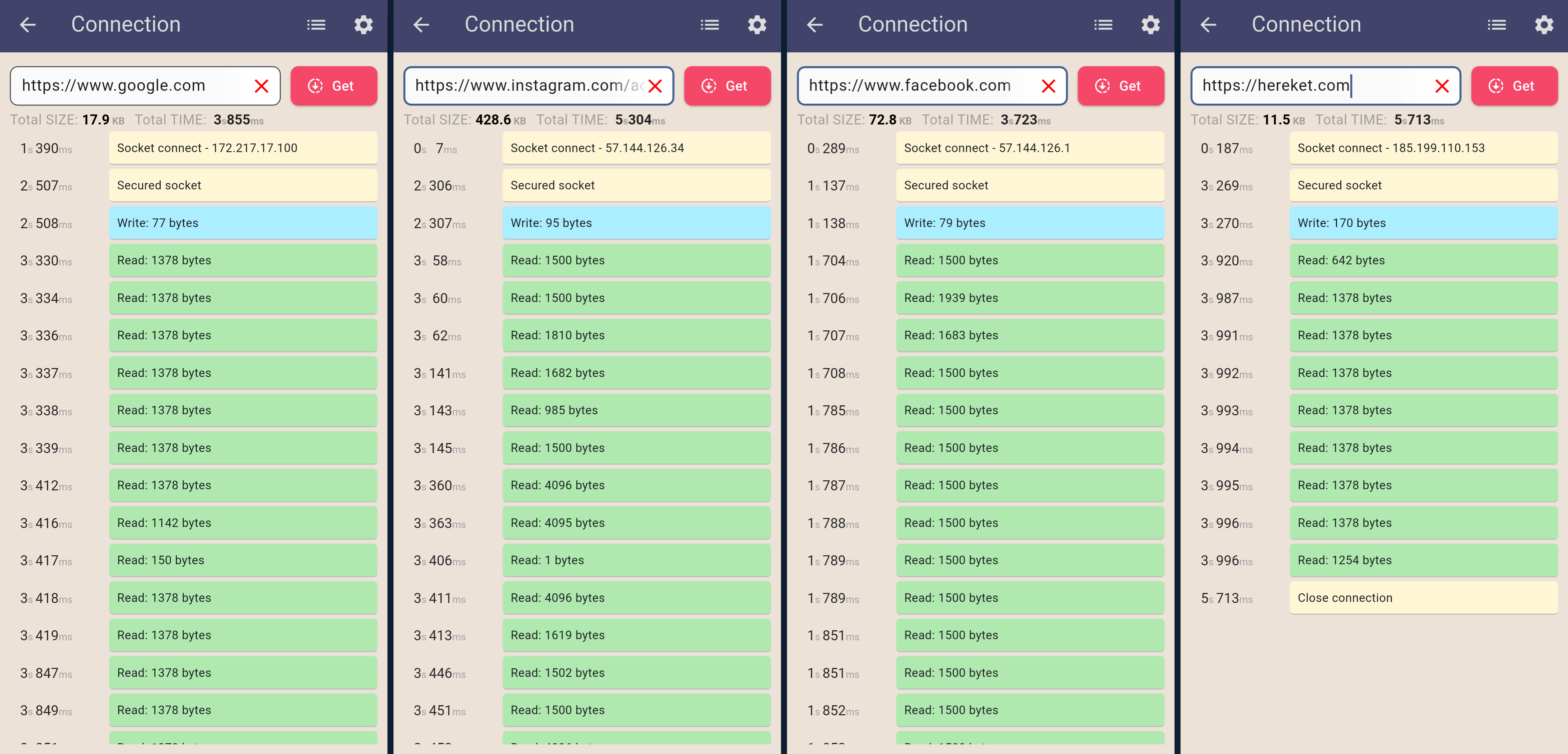Tap Get button next to google.com URL
Screen dimensions: 1568x754
[x=334, y=86]
